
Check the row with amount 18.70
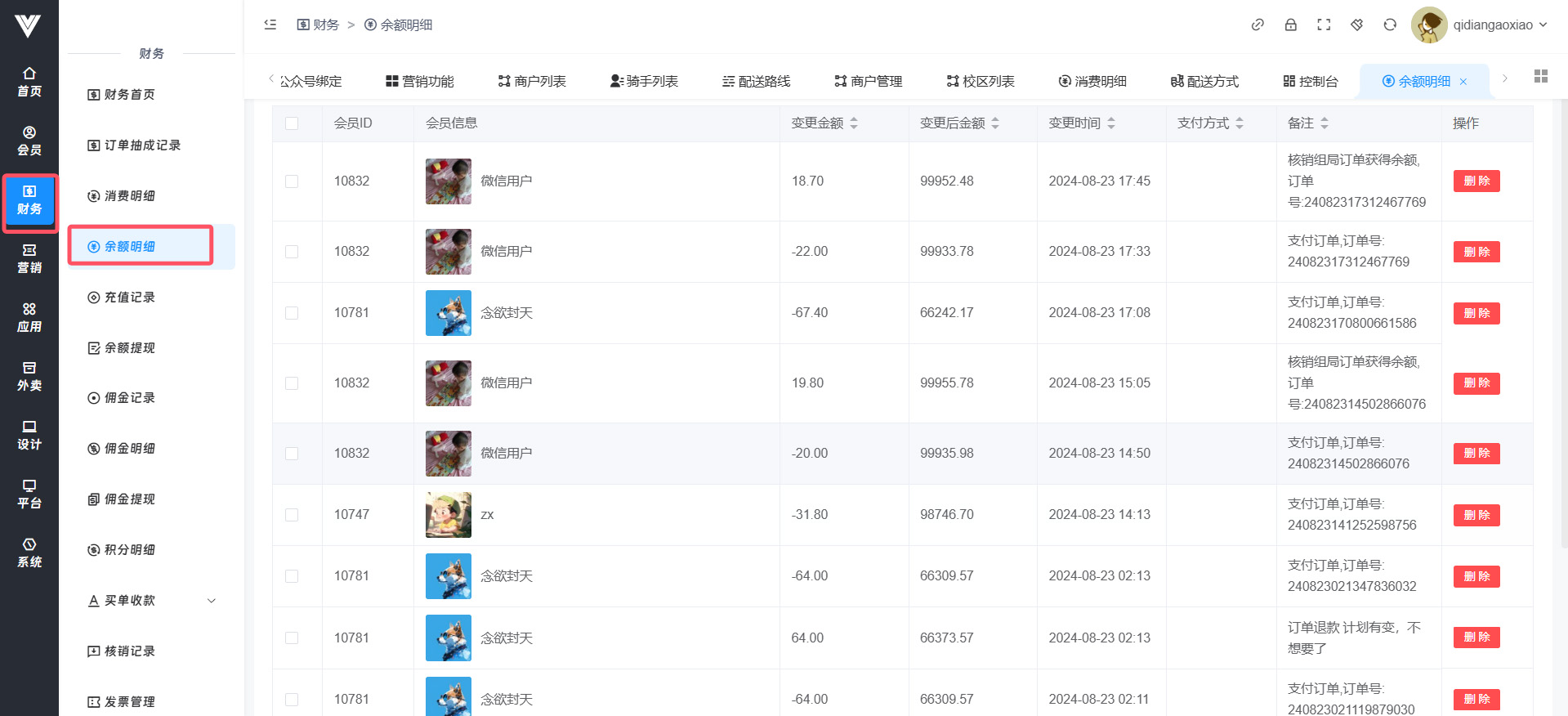tap(292, 181)
